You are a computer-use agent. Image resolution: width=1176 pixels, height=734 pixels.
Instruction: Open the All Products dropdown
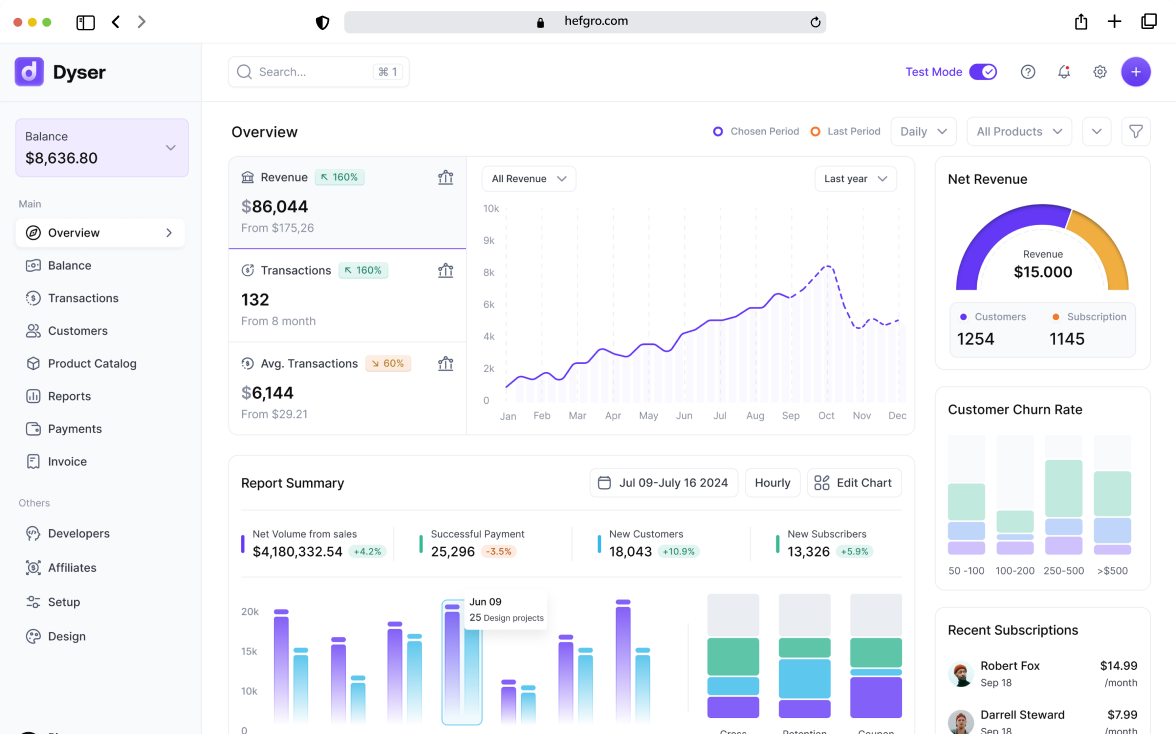(1019, 131)
